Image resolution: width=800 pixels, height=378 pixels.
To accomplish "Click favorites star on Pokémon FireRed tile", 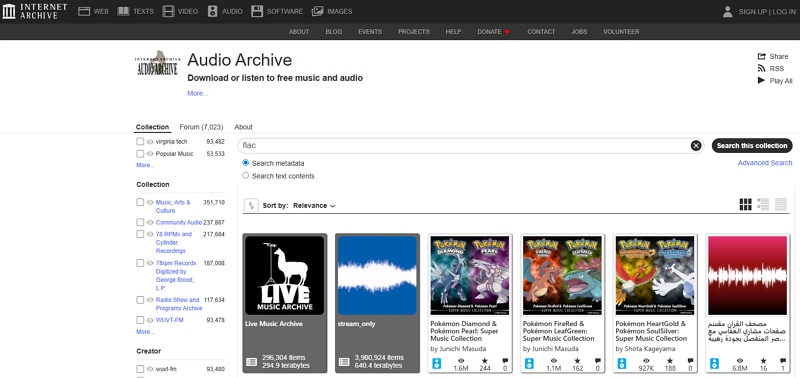I will [577, 361].
